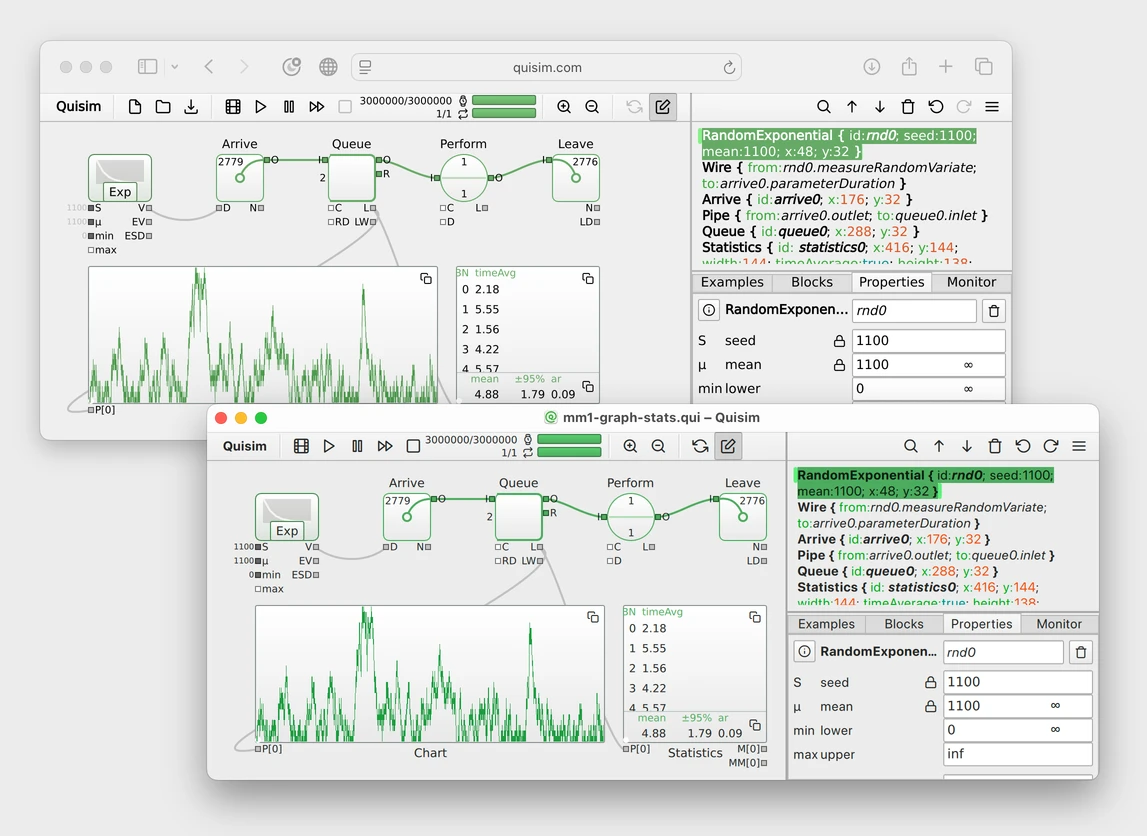The height and width of the screenshot is (836, 1147).
Task: Switch to Blocks tab in front window
Action: pos(903,624)
